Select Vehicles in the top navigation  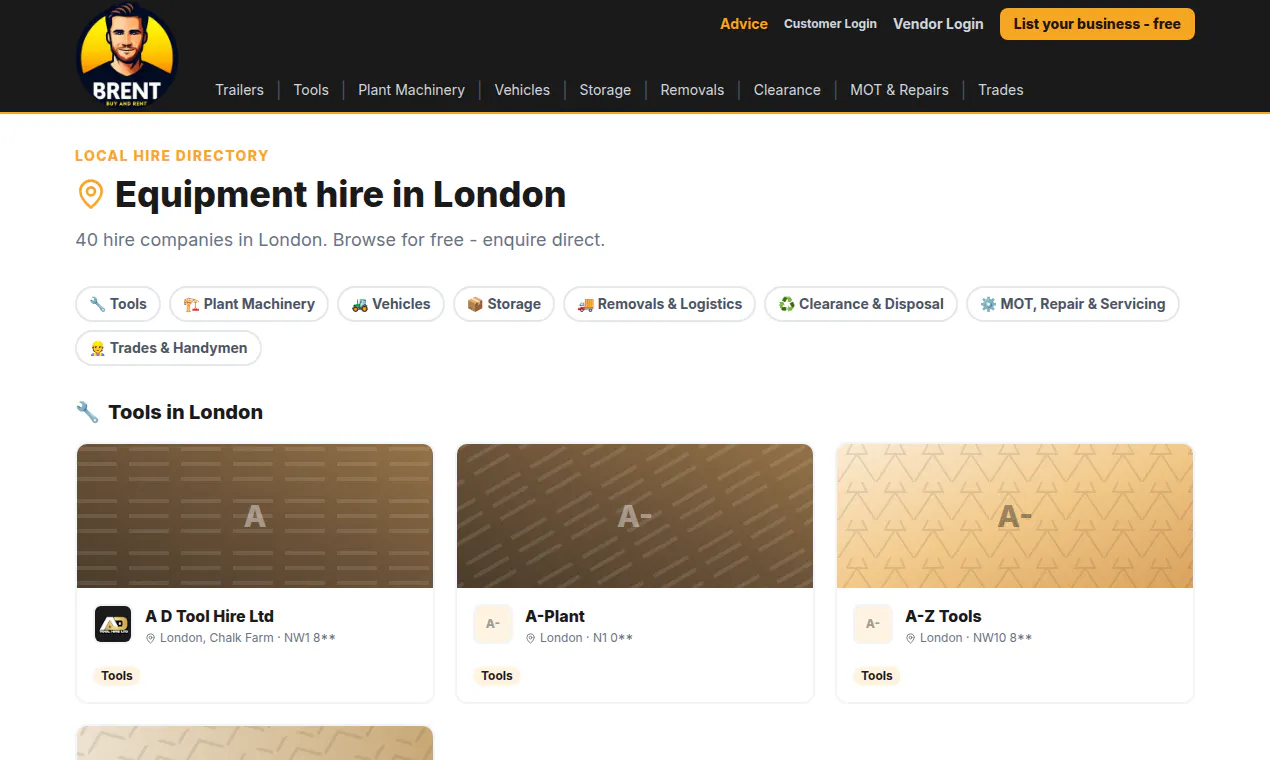coord(522,90)
